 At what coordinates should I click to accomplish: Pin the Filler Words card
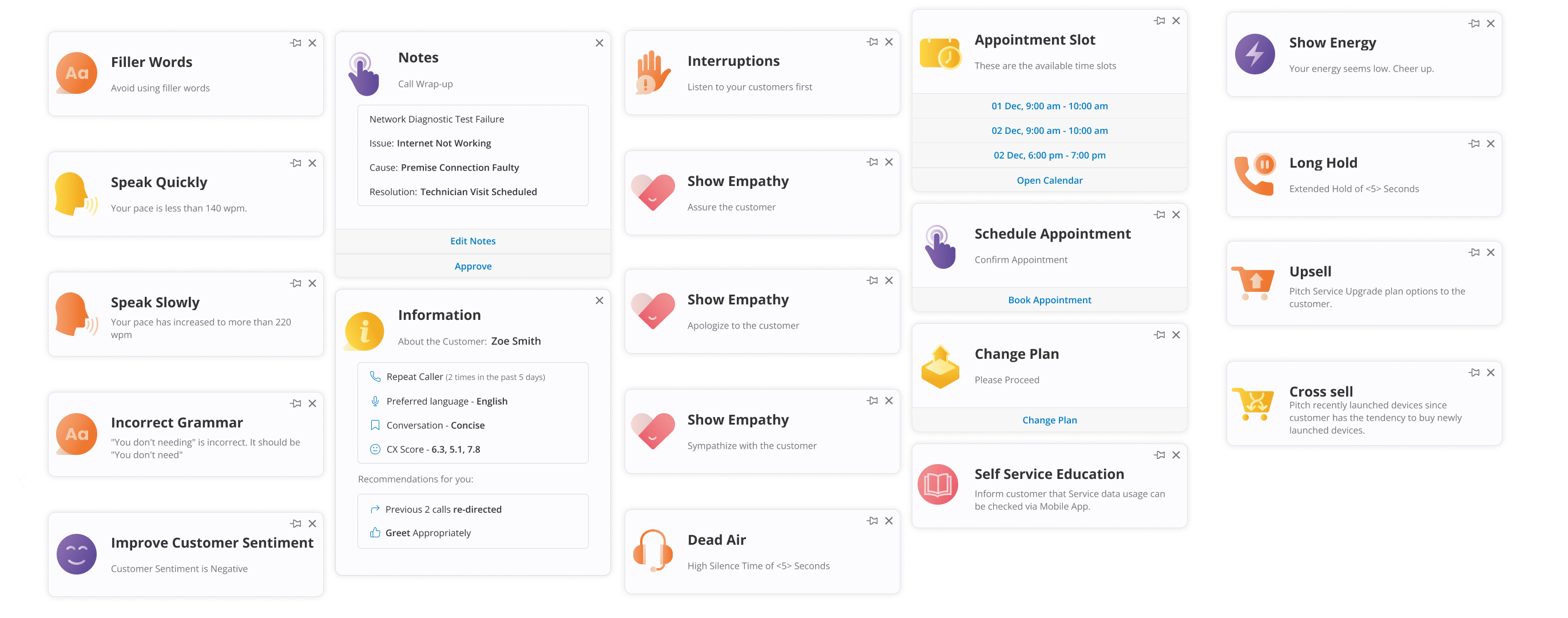click(296, 43)
